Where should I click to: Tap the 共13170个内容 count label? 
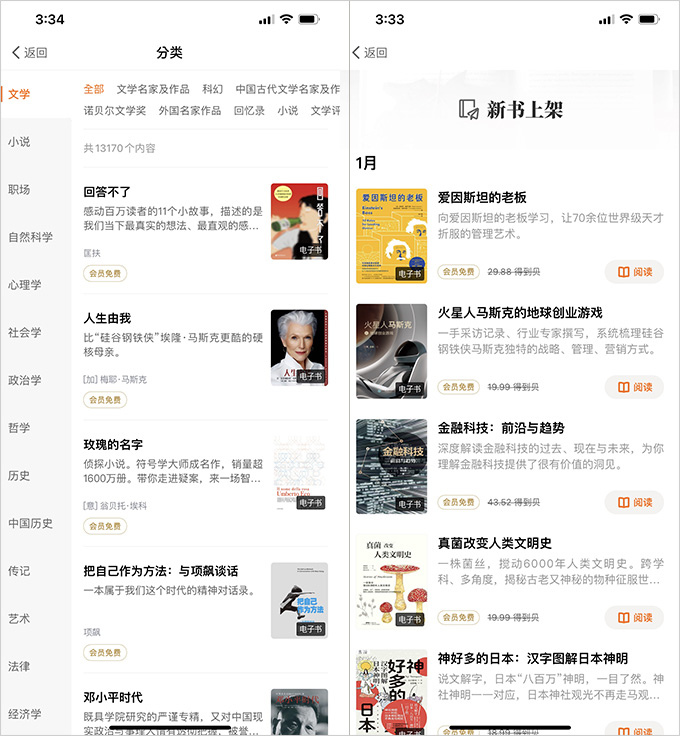pyautogui.click(x=119, y=148)
